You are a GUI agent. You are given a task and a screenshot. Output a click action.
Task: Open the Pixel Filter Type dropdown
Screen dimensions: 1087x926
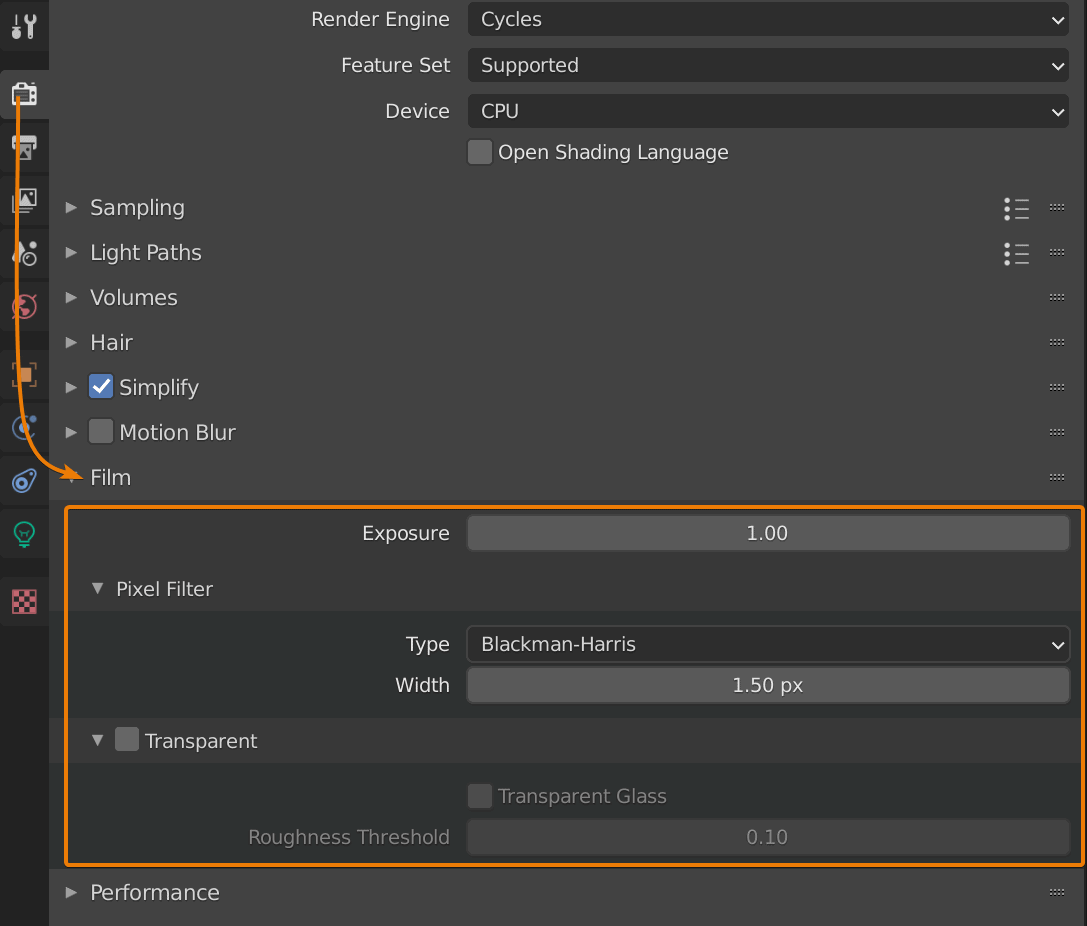(767, 645)
